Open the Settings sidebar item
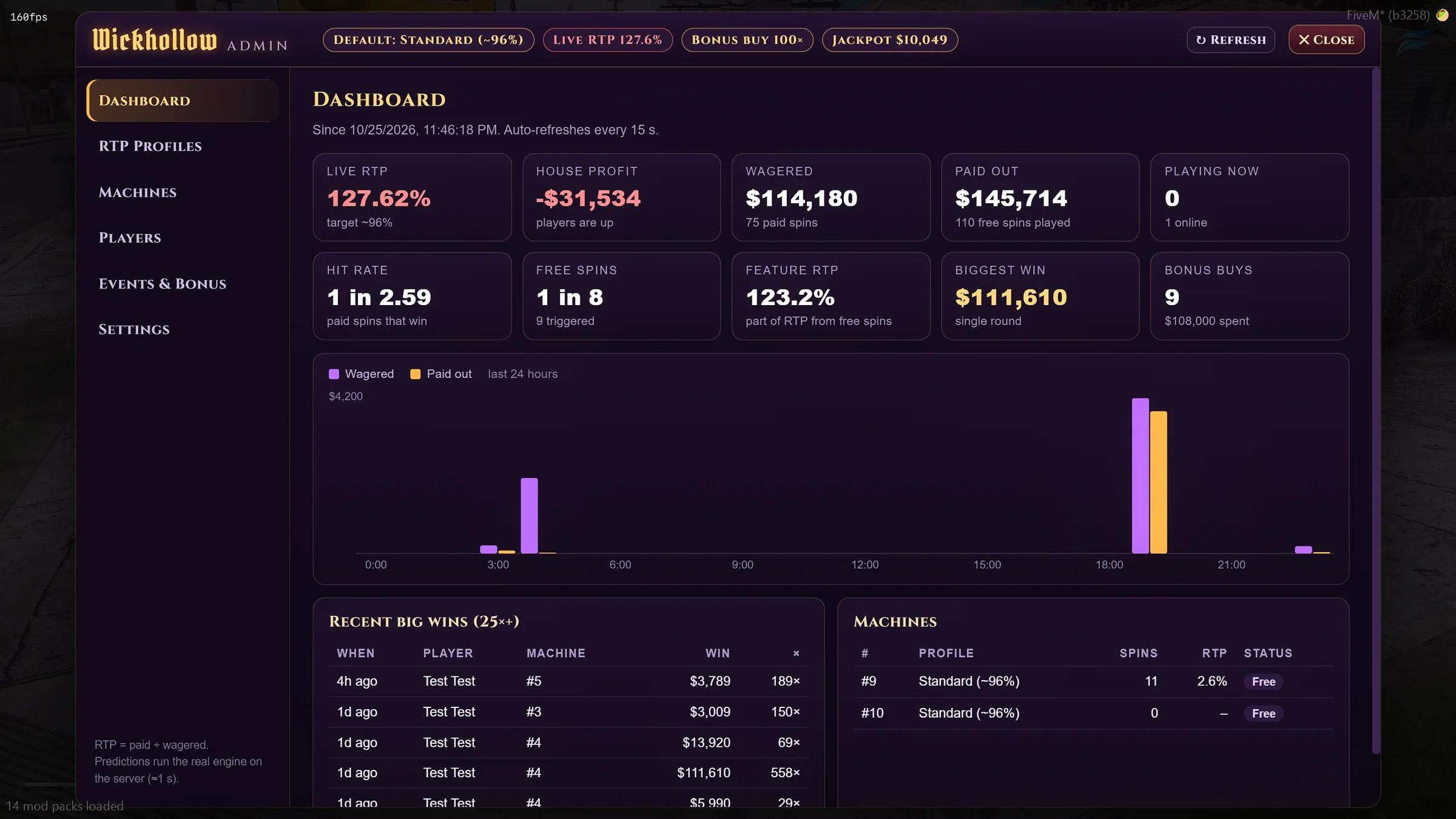The height and width of the screenshot is (819, 1456). tap(134, 329)
